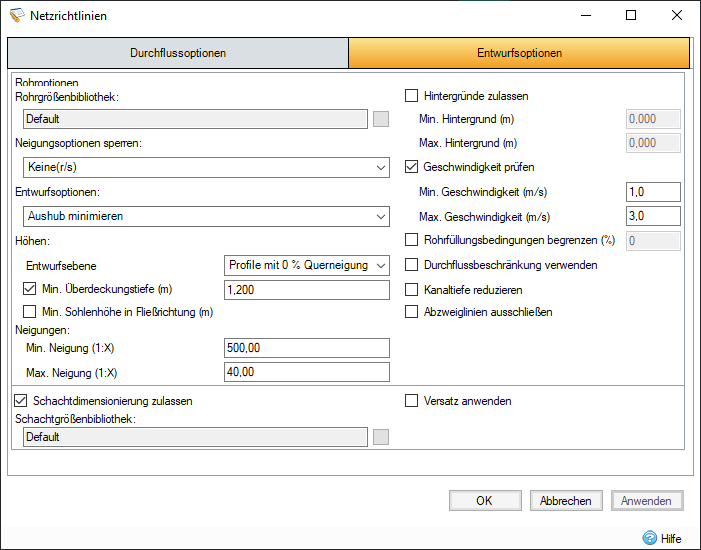Close the Netzrichtlinien dialog window

tap(677, 15)
